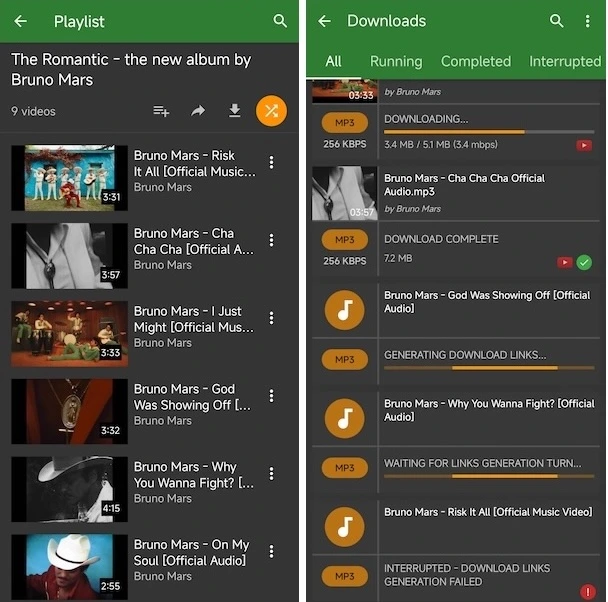The width and height of the screenshot is (608, 602).
Task: Open search in the Downloads header
Action: click(x=556, y=21)
